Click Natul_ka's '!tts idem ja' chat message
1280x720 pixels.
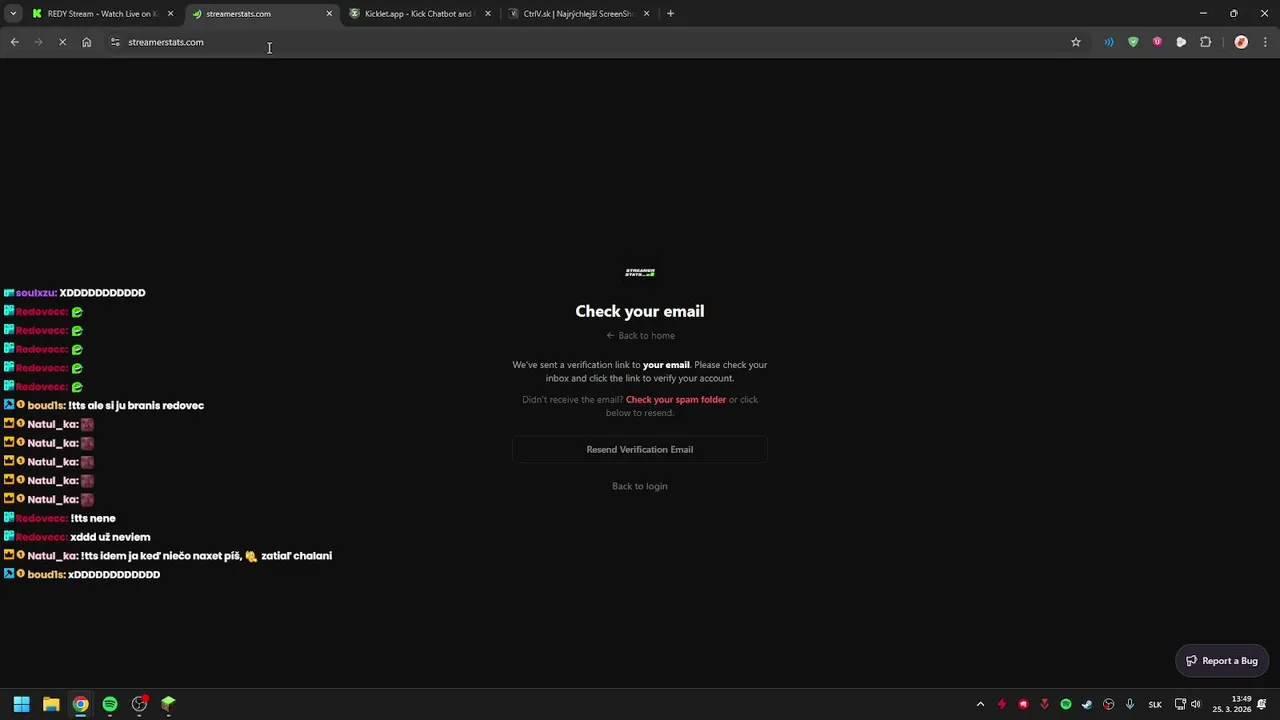[206, 556]
